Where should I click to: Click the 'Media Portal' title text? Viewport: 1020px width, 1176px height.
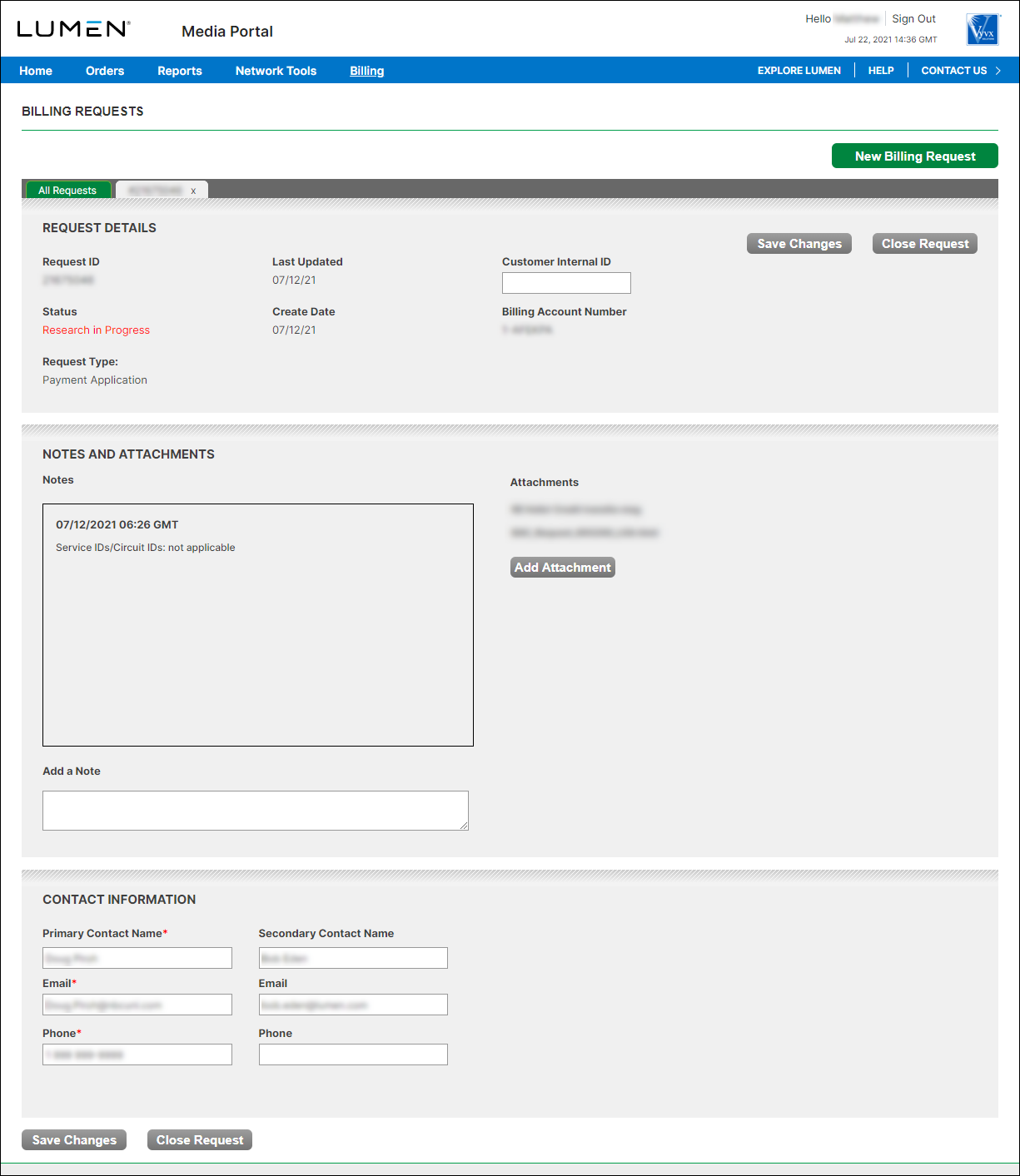point(227,32)
